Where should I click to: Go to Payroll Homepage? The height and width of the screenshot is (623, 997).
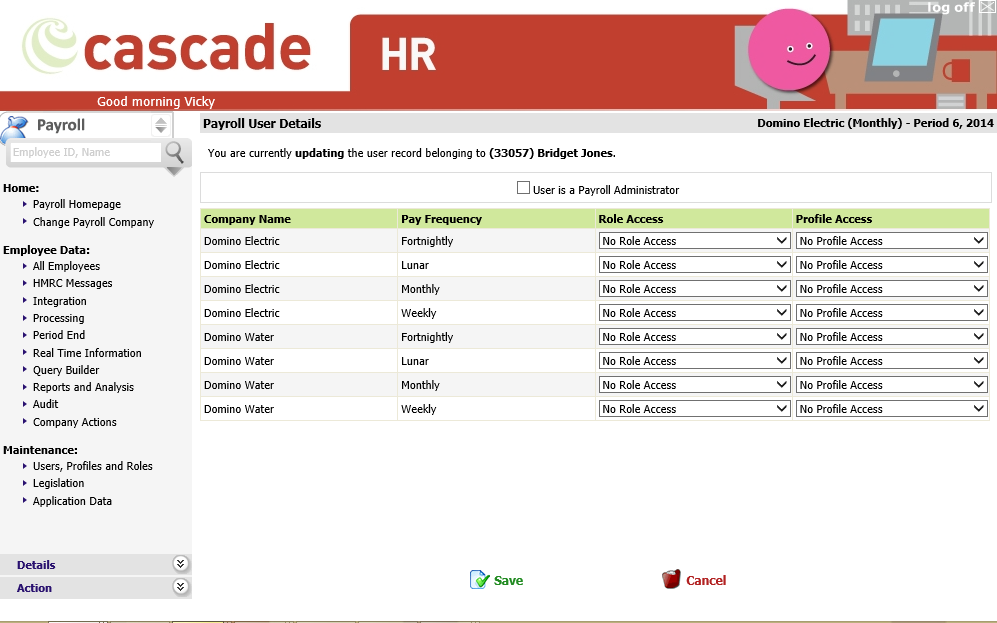[77, 204]
